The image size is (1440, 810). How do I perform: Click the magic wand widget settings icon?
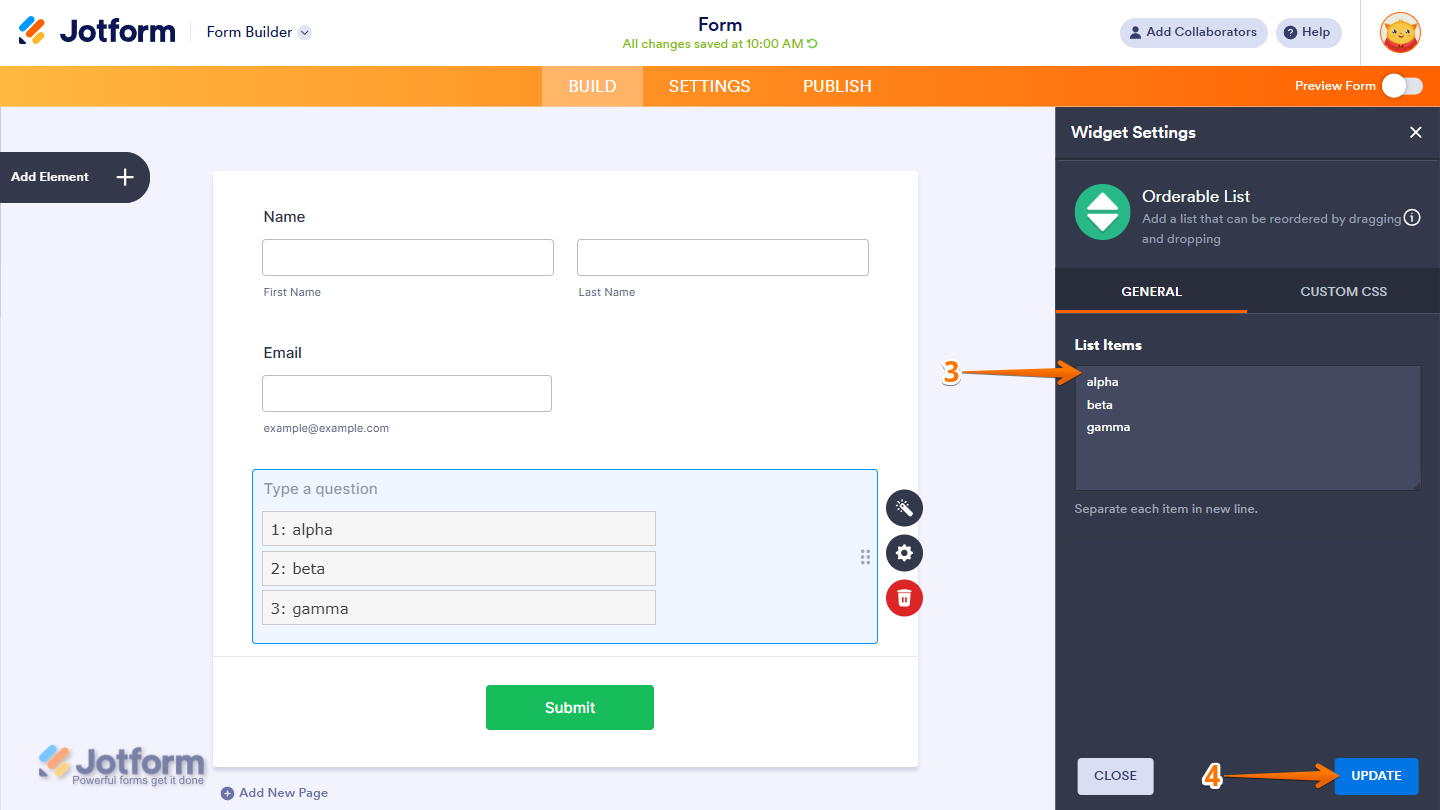click(x=904, y=508)
